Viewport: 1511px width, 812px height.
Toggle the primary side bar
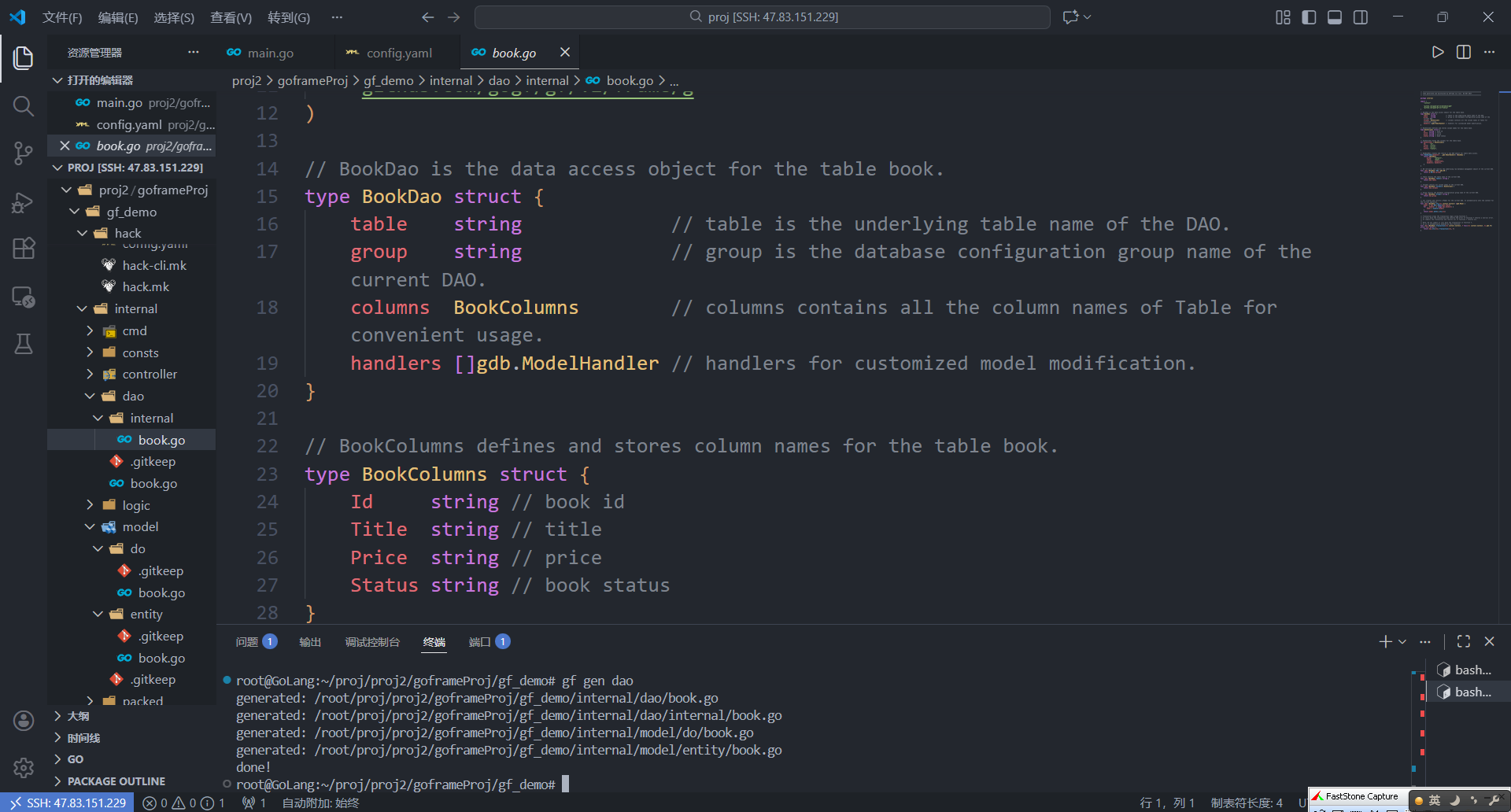tap(1309, 17)
